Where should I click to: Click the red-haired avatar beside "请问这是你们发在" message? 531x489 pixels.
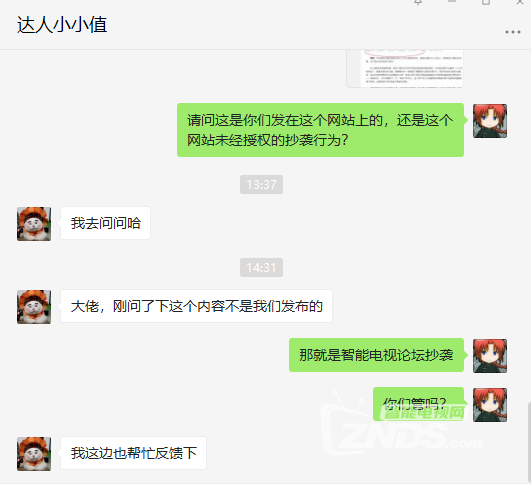click(x=490, y=121)
